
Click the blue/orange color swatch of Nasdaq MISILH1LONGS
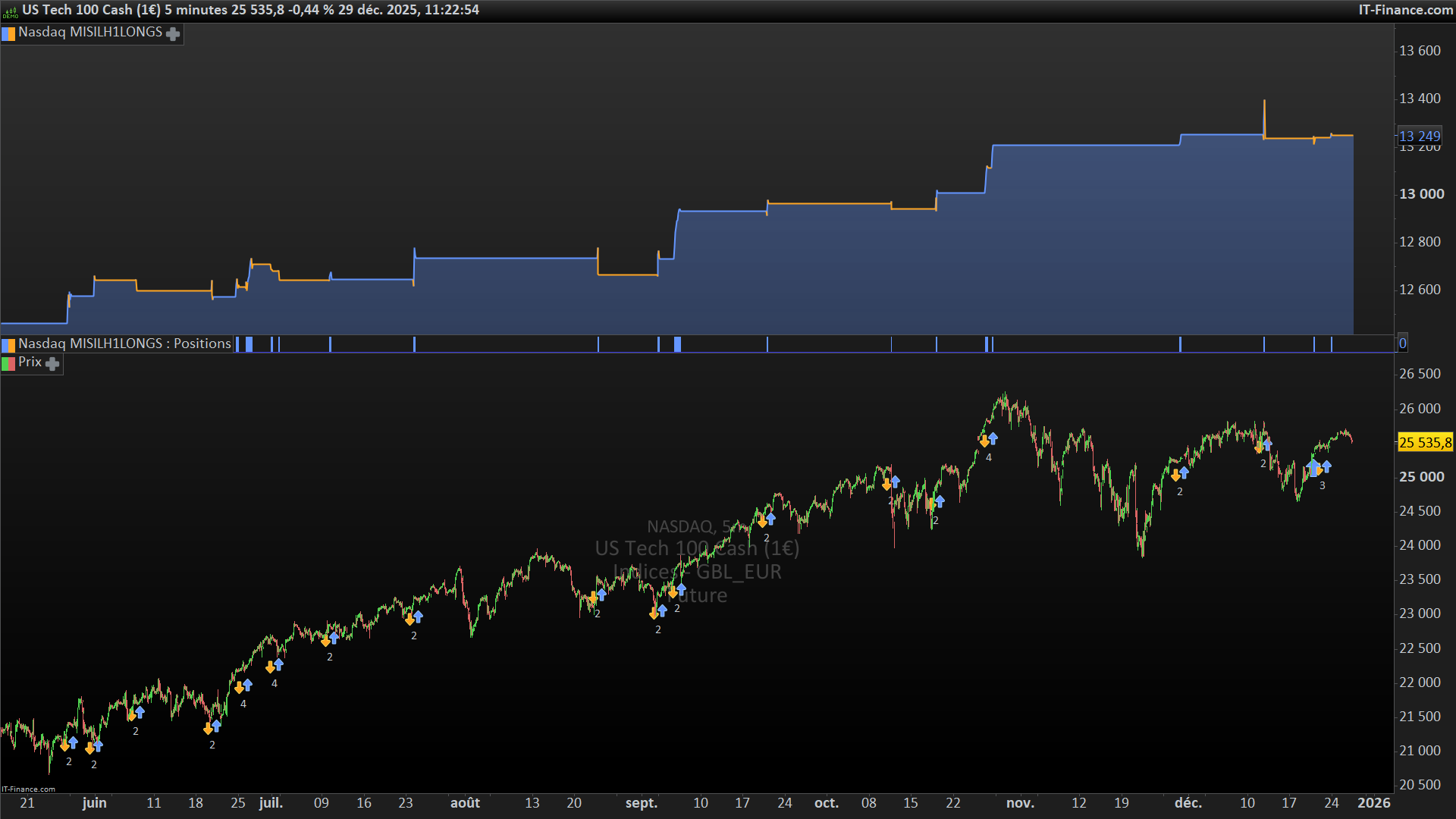click(8, 33)
